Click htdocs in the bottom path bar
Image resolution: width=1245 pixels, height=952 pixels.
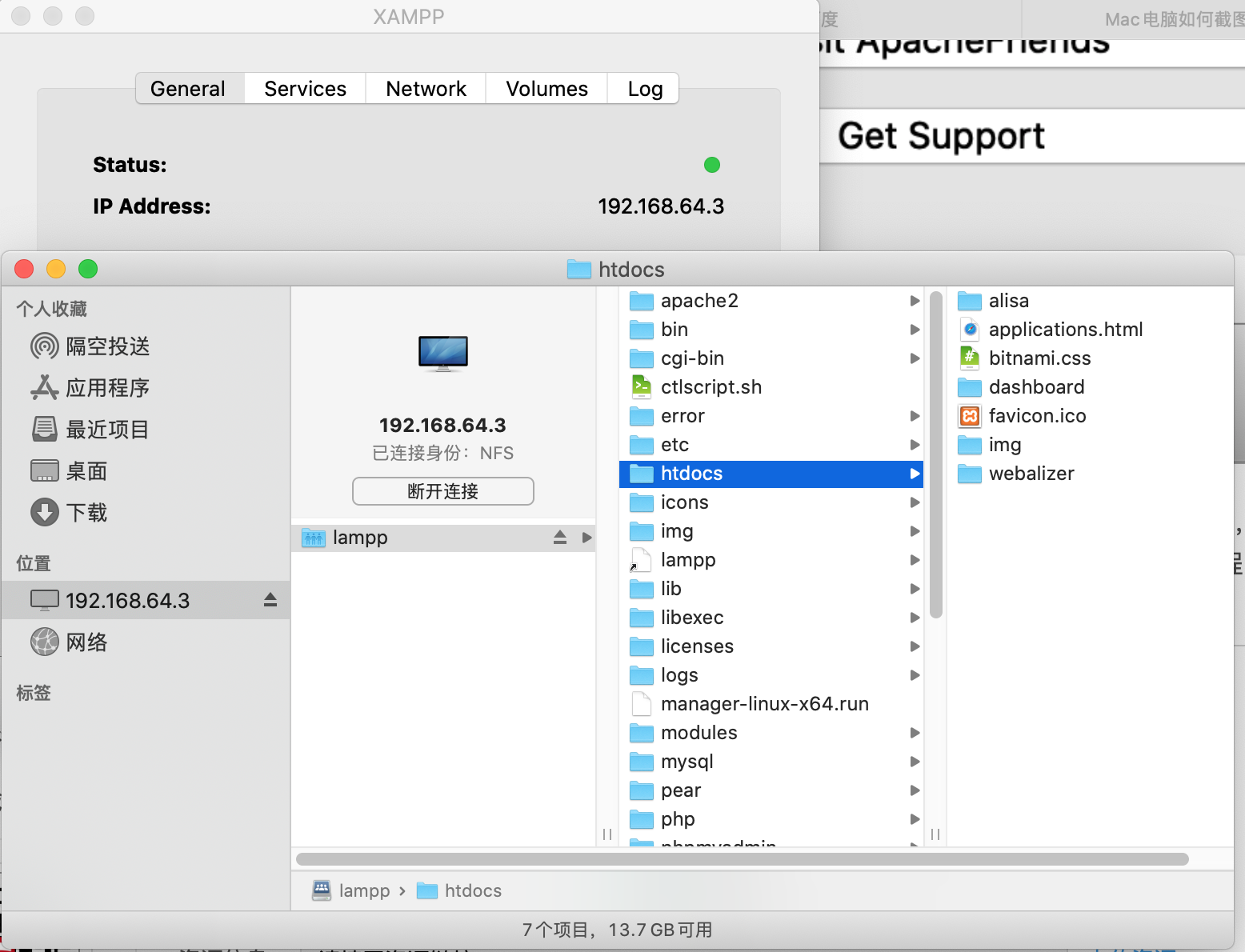(460, 890)
